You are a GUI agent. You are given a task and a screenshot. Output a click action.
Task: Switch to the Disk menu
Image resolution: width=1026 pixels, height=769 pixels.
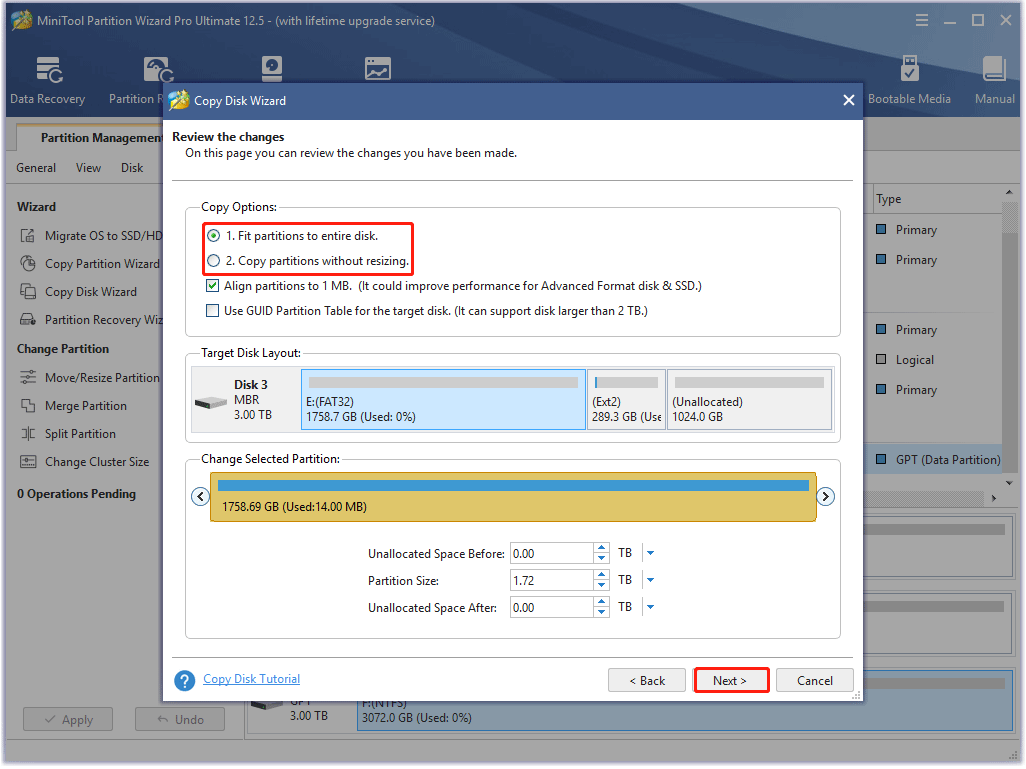[x=131, y=167]
